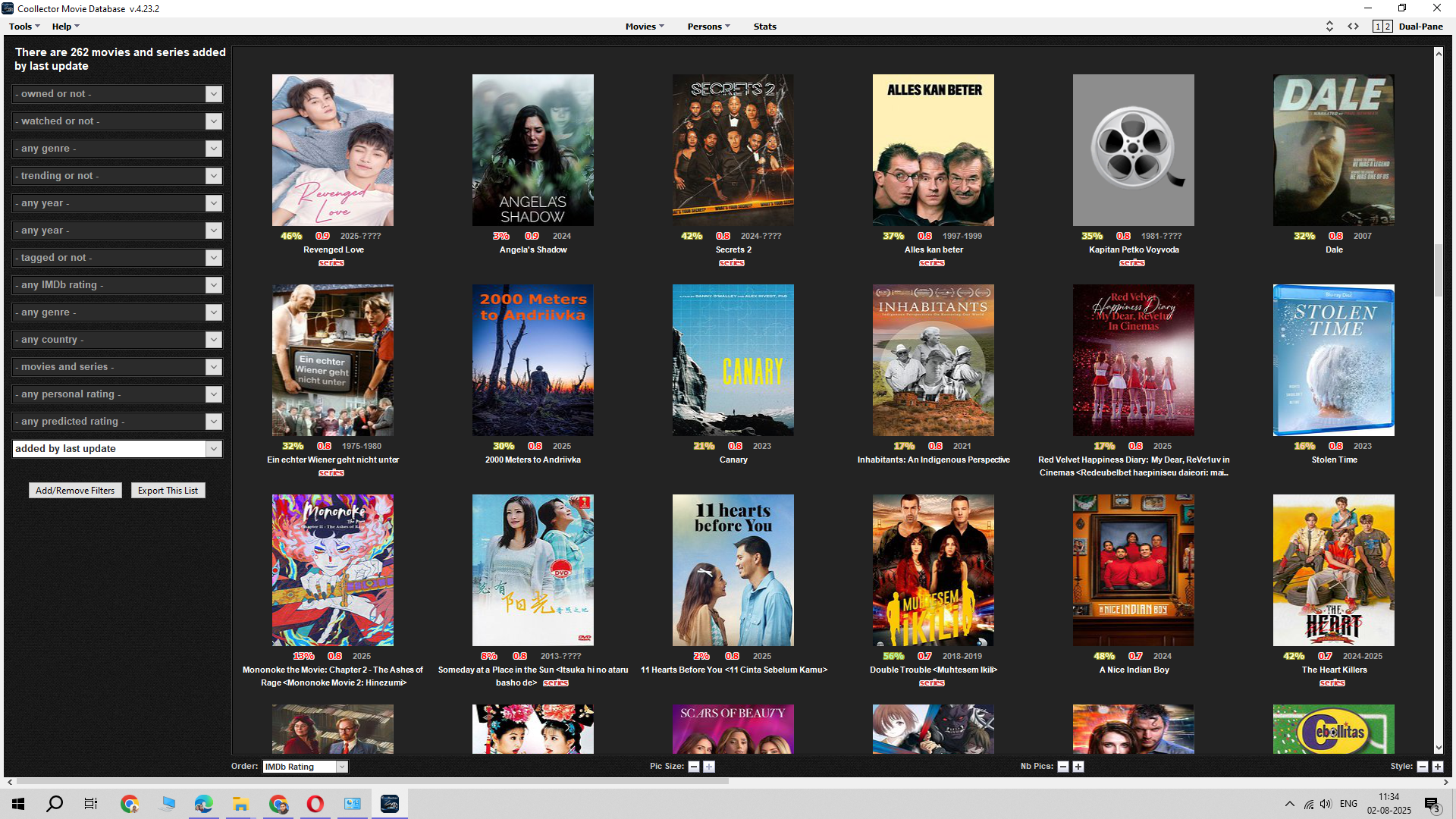The image size is (1456, 819).
Task: Click the left-right code arrows icon
Action: click(x=1353, y=27)
